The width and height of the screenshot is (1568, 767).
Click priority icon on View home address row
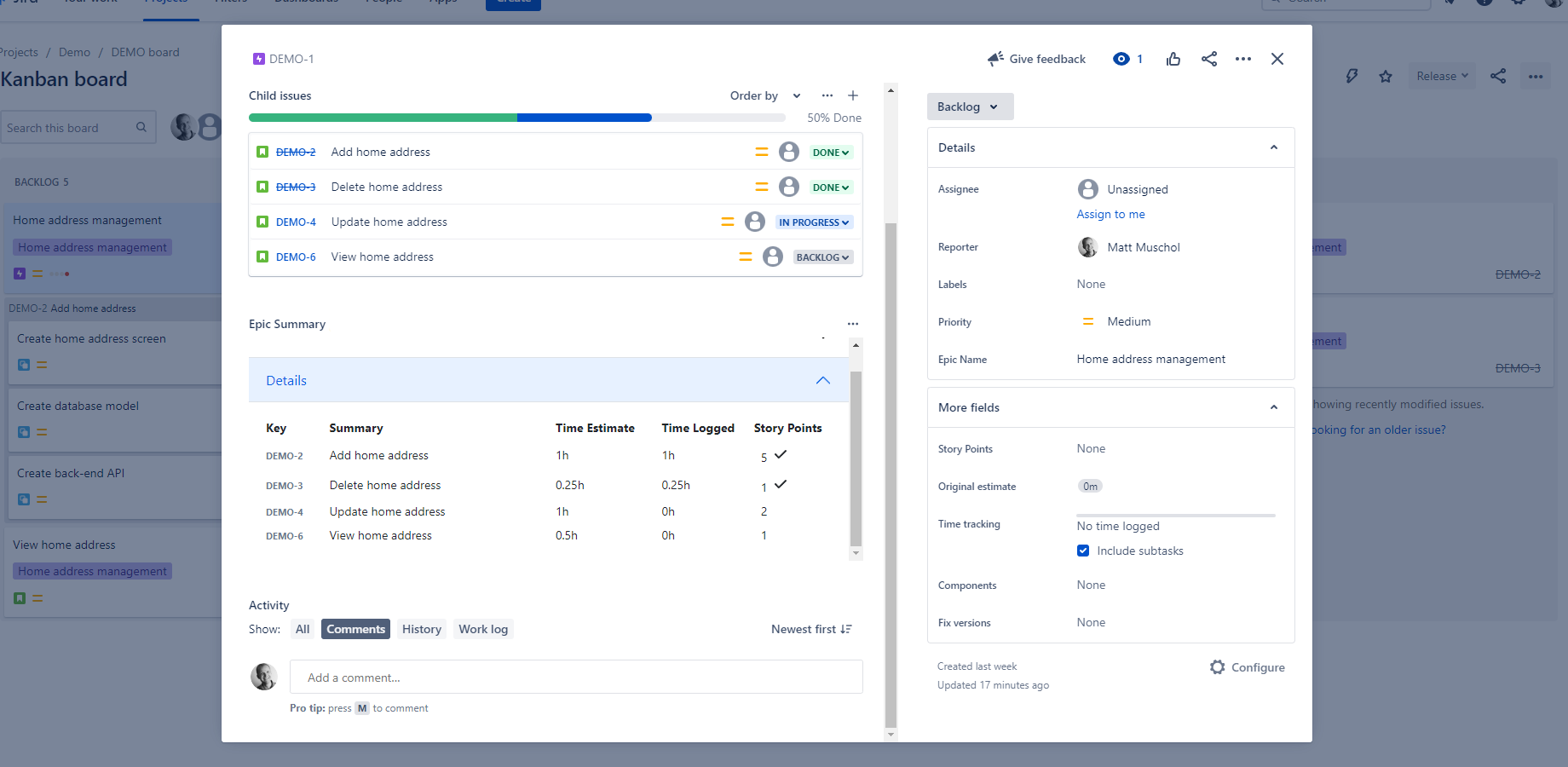tap(746, 257)
